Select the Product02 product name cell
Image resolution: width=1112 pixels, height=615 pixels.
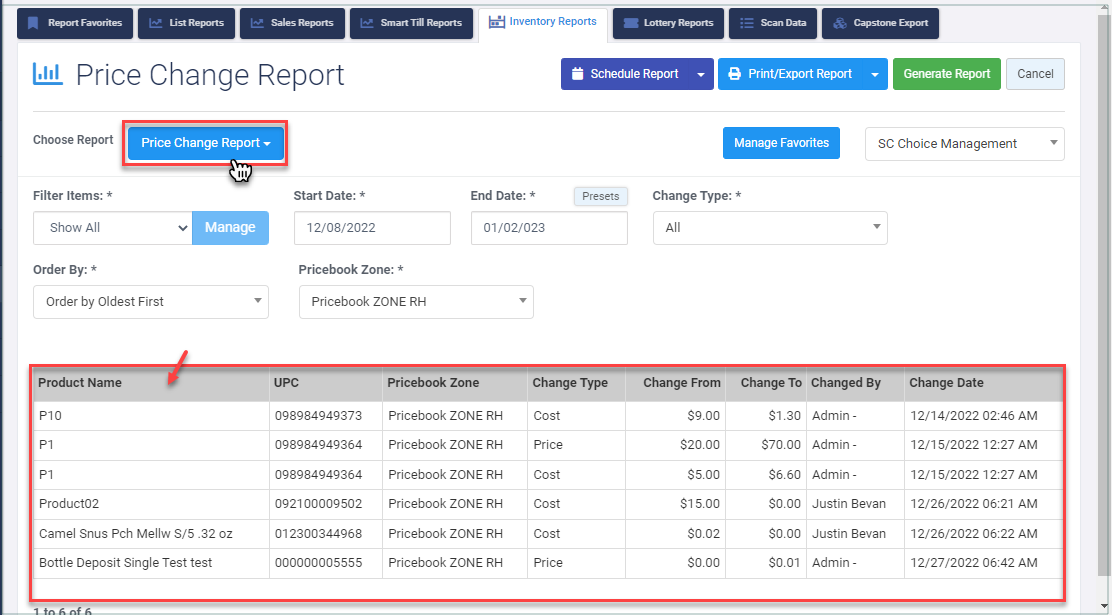151,504
